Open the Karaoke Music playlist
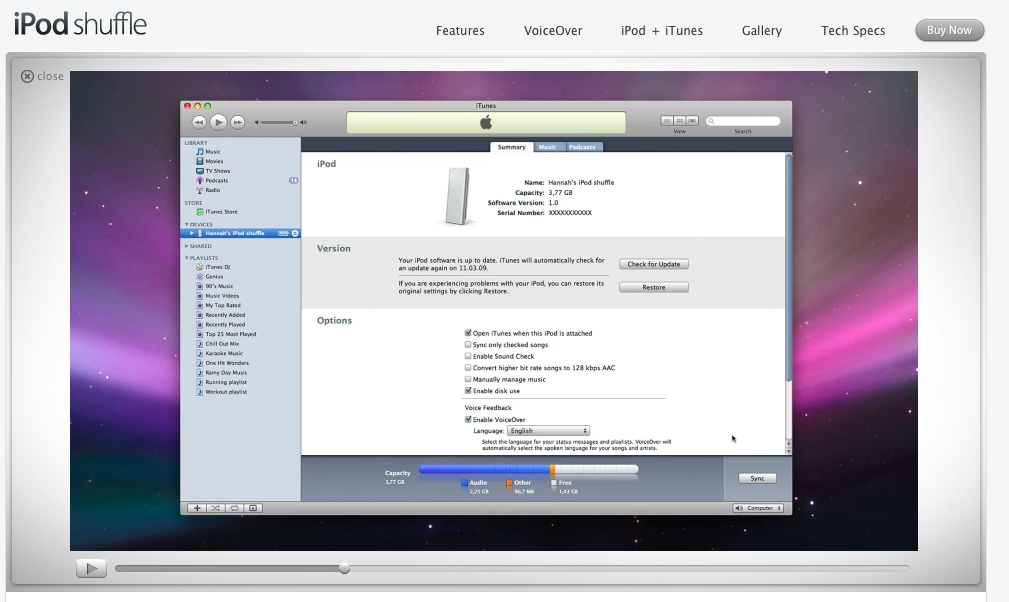The width and height of the screenshot is (1009, 602). (223, 354)
